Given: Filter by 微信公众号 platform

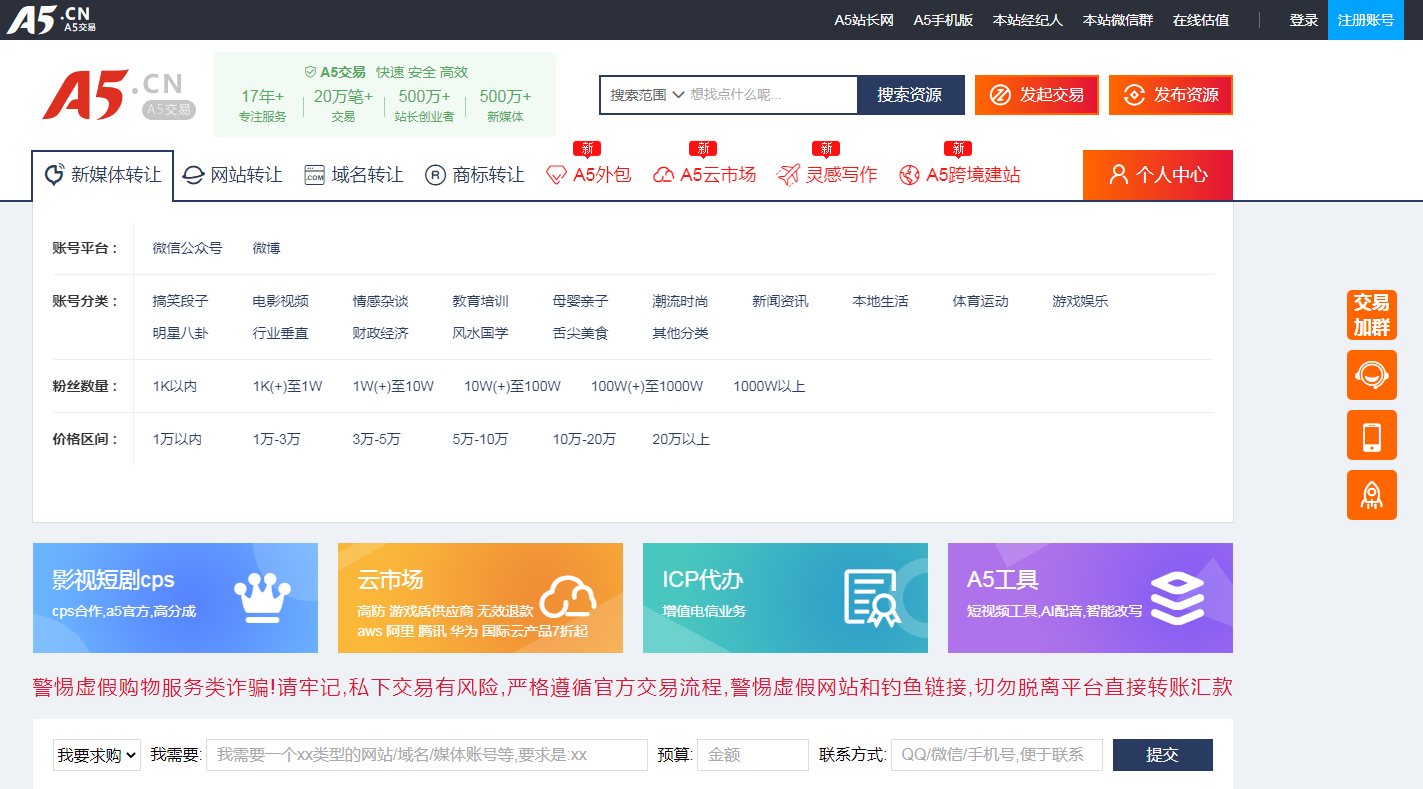Looking at the screenshot, I should tap(187, 248).
